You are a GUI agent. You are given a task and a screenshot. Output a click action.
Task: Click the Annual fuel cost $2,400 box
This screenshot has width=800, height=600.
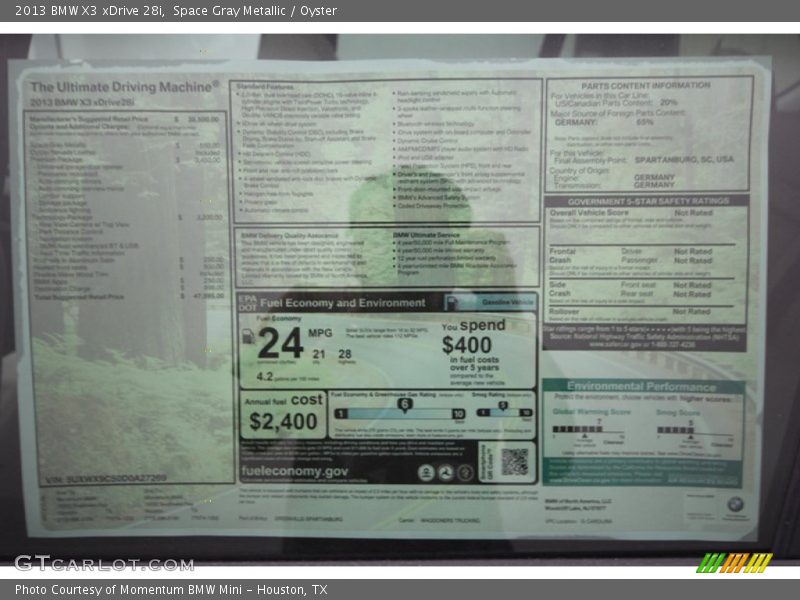[283, 414]
